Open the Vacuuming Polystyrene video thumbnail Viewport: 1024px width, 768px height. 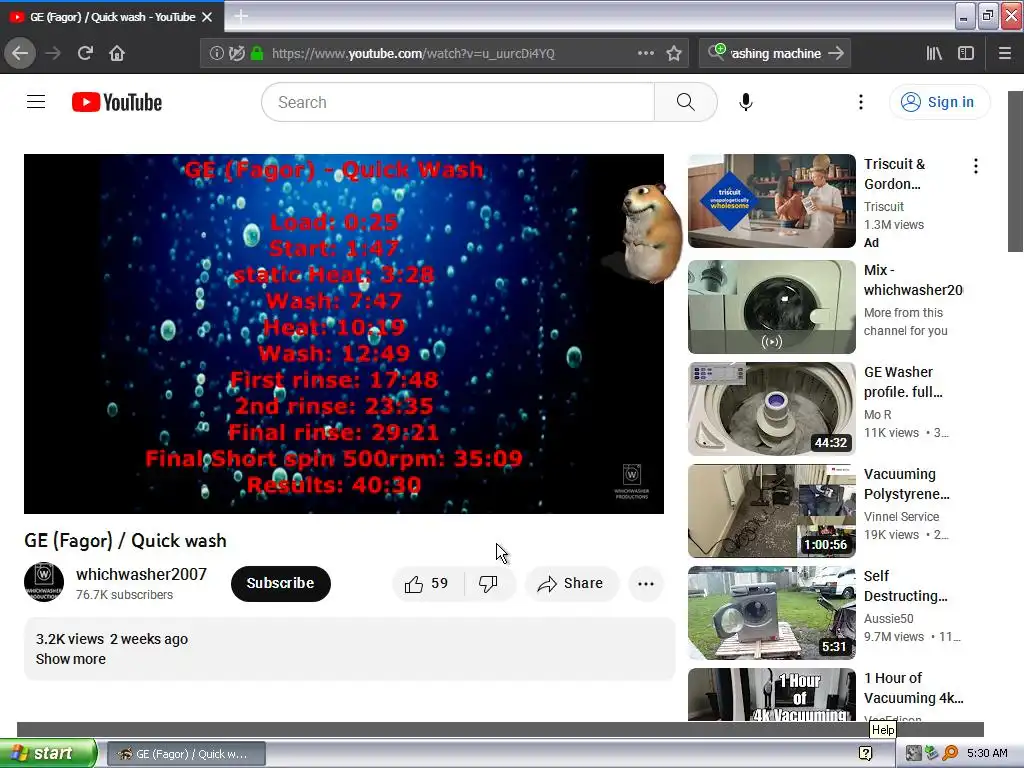click(x=771, y=511)
